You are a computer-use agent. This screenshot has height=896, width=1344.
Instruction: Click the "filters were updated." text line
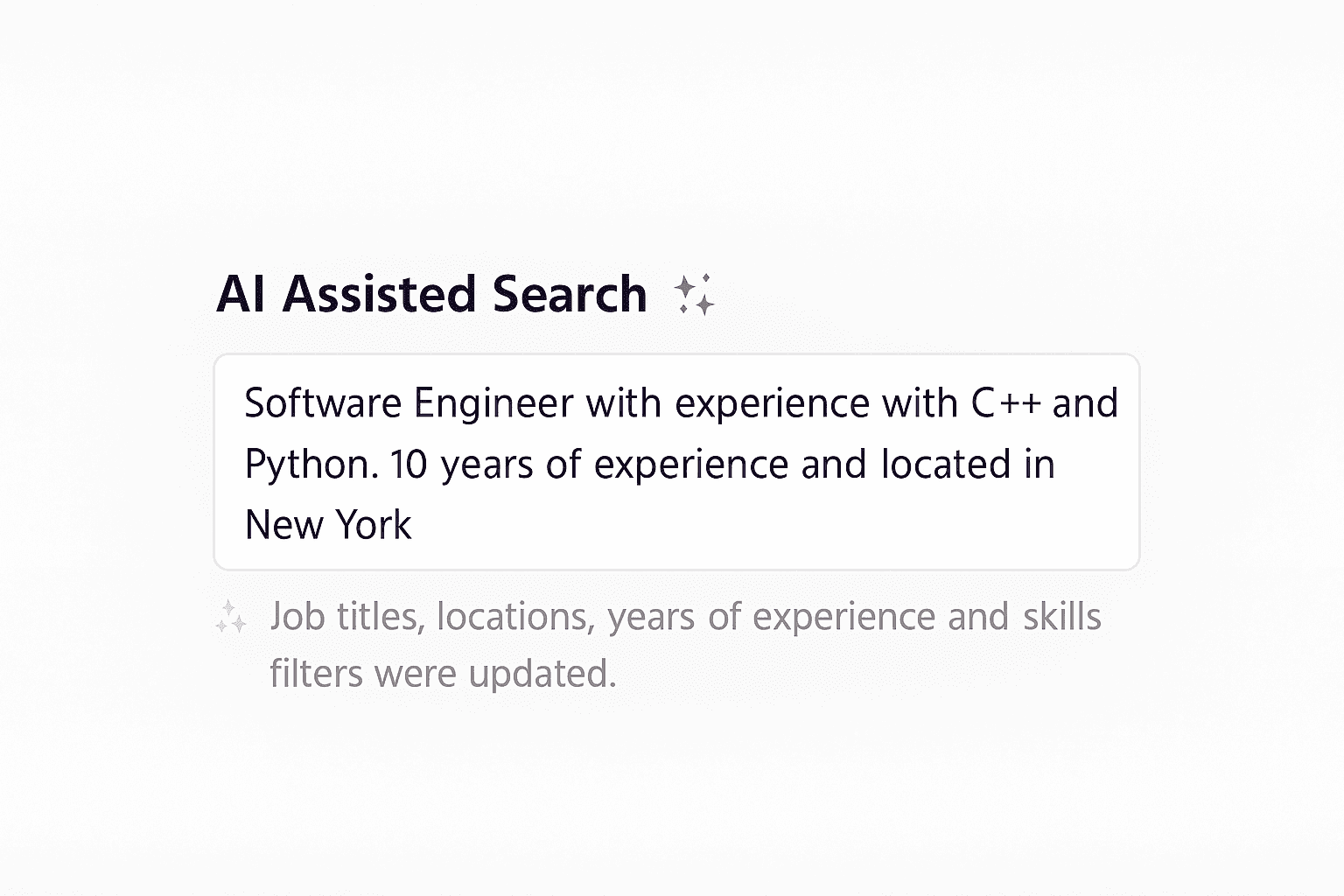(x=443, y=674)
